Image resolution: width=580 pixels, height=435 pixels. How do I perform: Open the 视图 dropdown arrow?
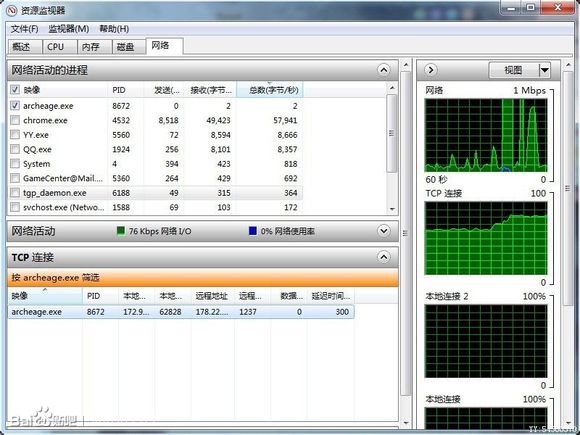[544, 70]
